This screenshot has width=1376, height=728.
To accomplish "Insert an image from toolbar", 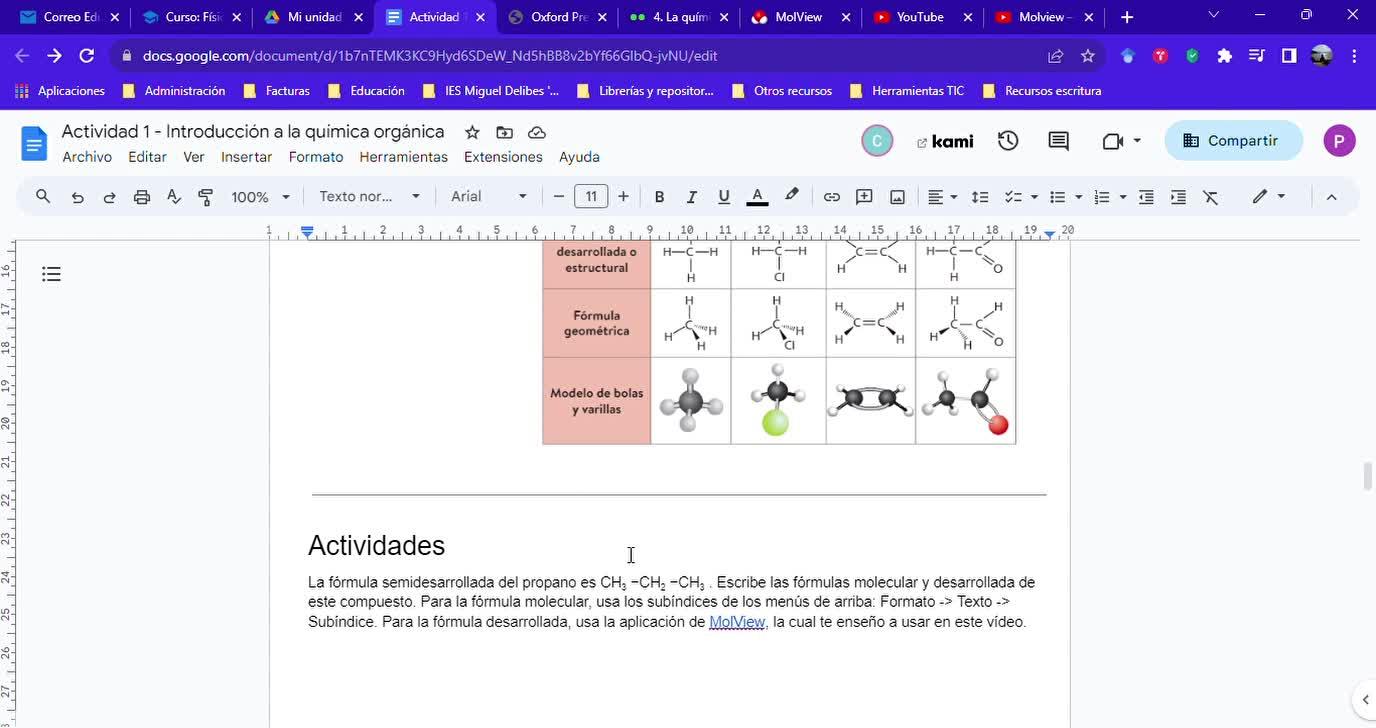I will (x=897, y=197).
